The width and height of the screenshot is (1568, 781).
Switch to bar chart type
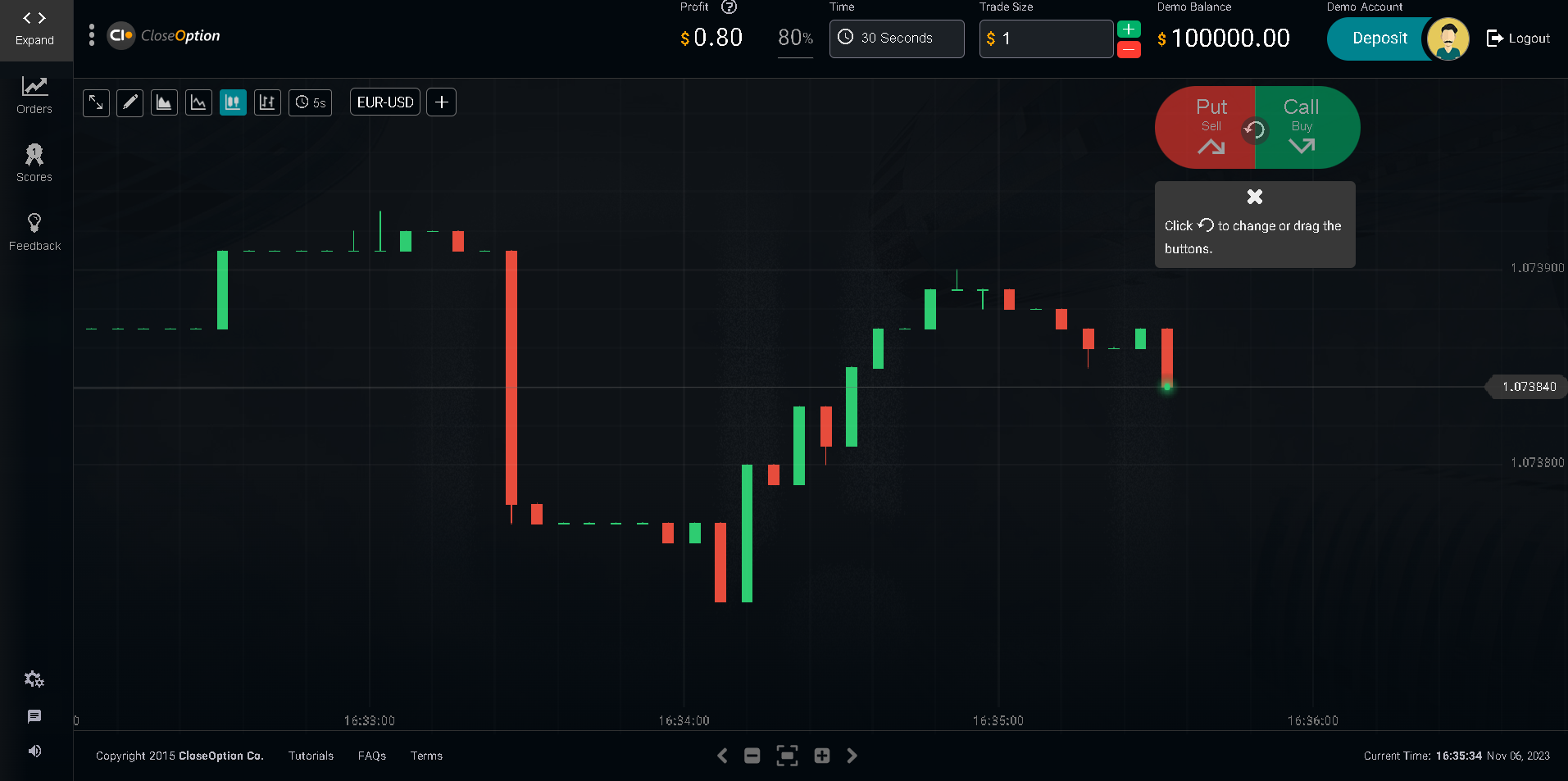pyautogui.click(x=267, y=102)
